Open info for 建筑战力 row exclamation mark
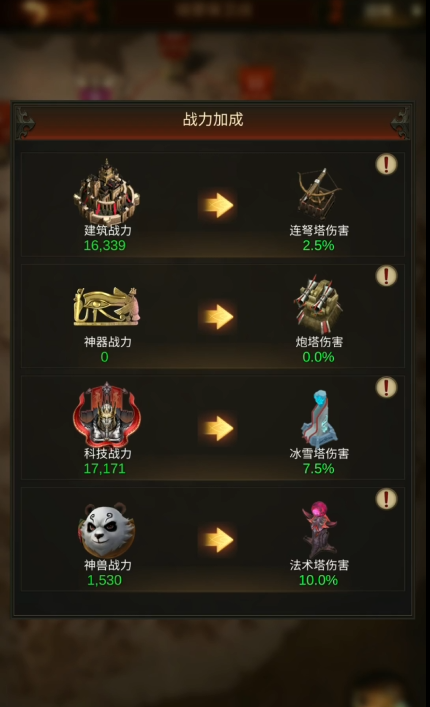 click(x=386, y=164)
